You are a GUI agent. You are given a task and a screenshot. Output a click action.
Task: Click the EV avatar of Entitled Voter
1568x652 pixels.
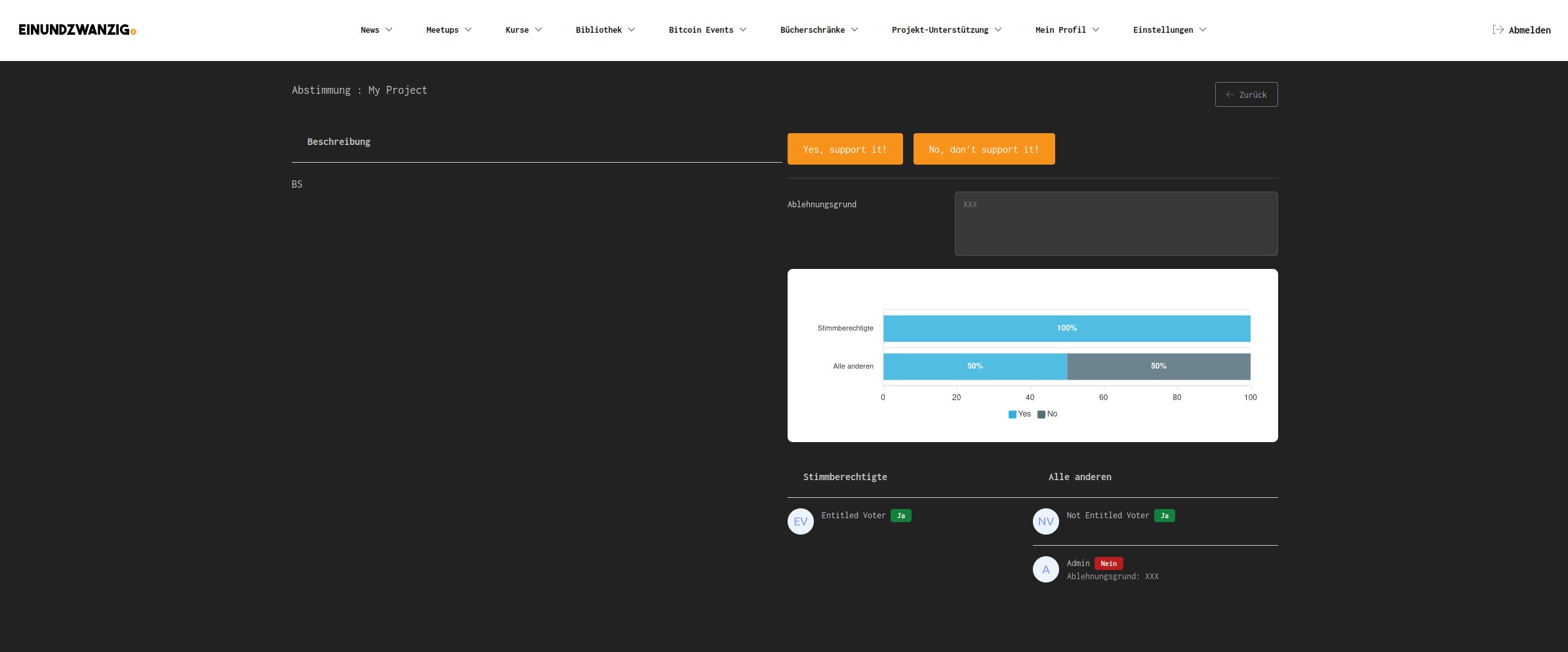point(800,521)
